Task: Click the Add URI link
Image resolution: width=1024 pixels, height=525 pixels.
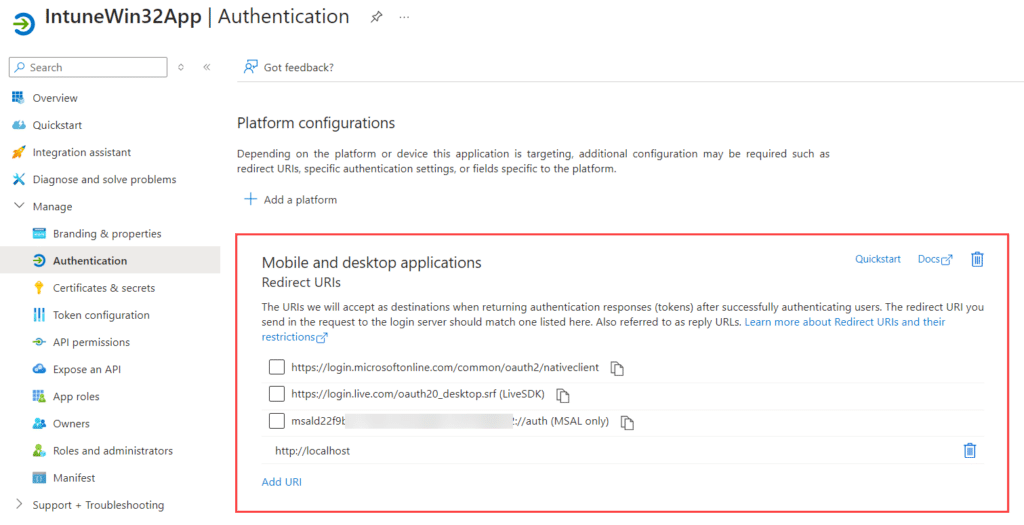Action: [x=281, y=482]
